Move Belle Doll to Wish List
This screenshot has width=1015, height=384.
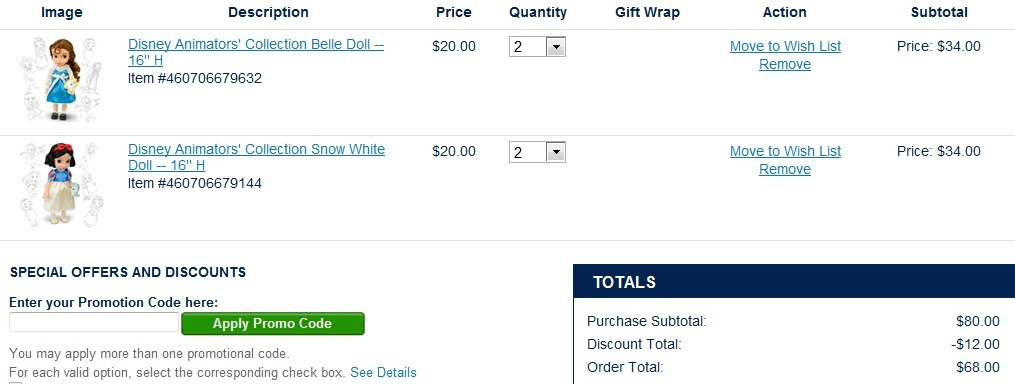coord(785,46)
